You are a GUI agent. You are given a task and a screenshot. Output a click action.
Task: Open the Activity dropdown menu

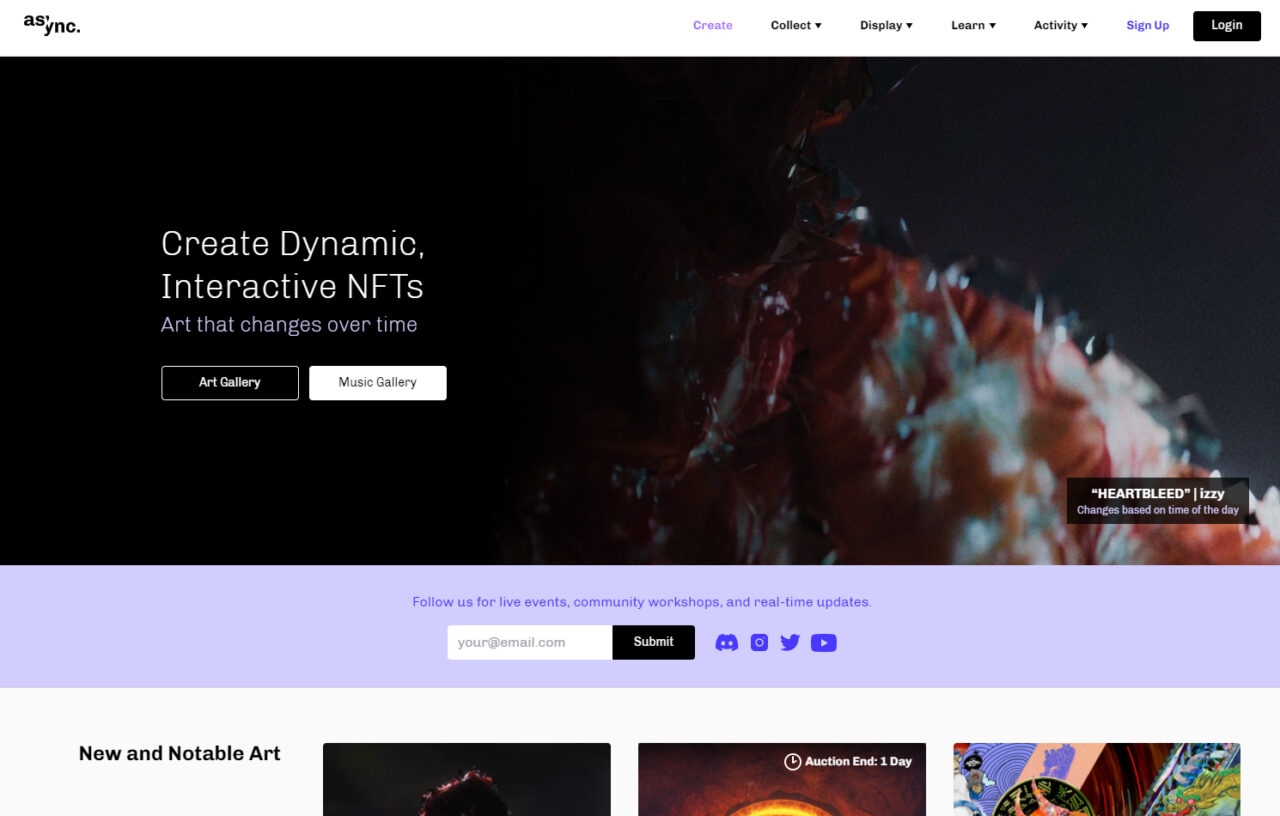(x=1060, y=26)
